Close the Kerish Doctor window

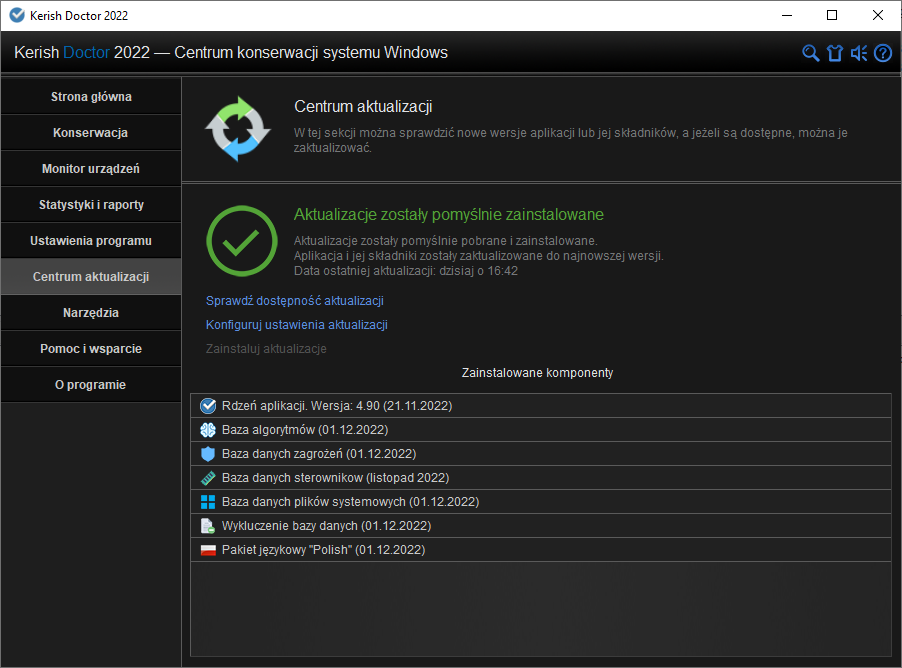[x=878, y=16]
